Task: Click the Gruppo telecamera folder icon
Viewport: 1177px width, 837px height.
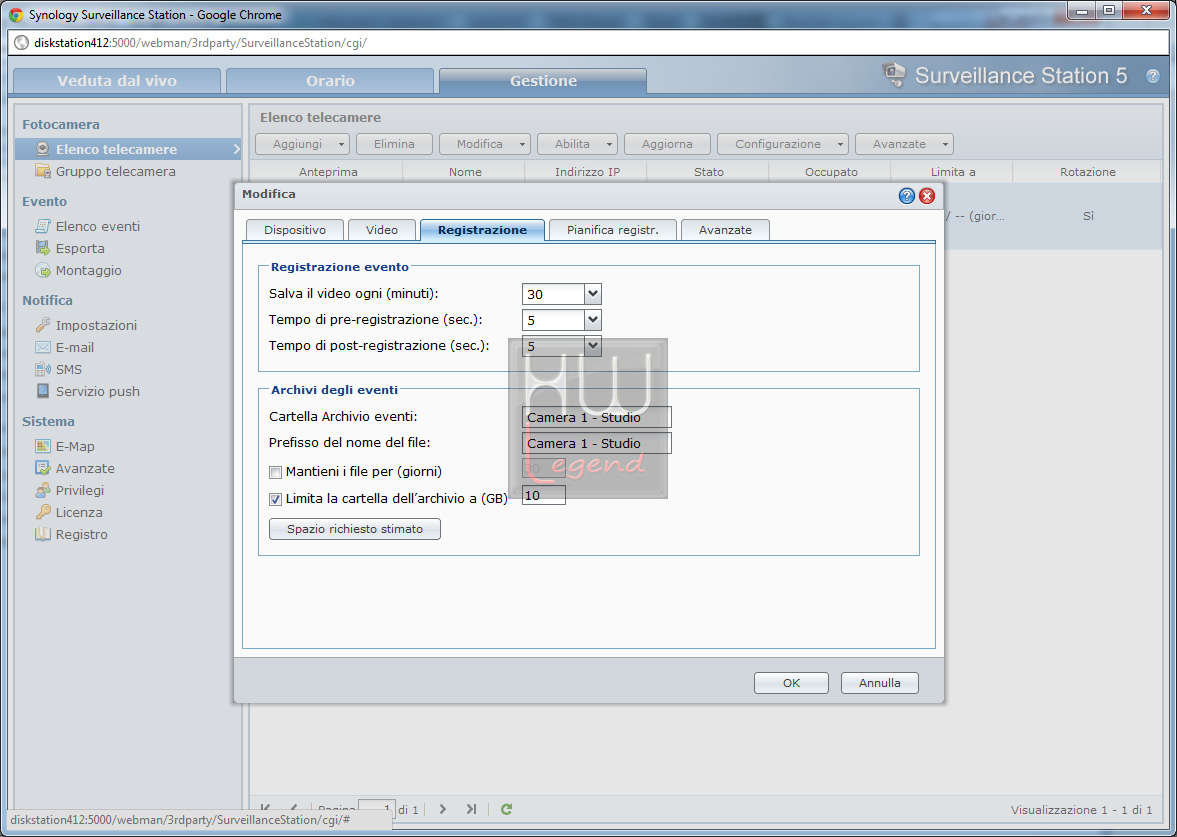Action: click(43, 171)
